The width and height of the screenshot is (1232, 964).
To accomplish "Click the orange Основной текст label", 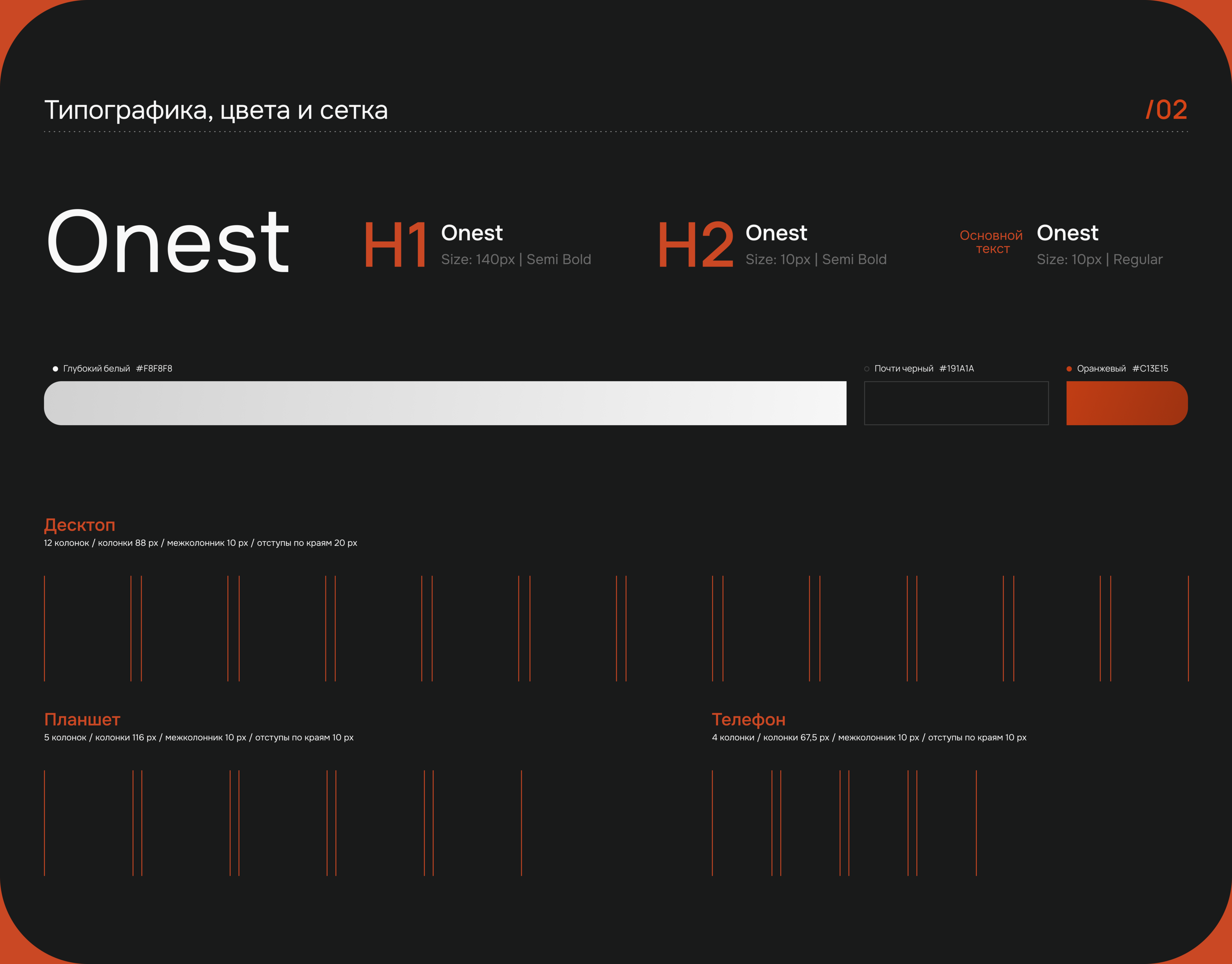I will pyautogui.click(x=991, y=241).
